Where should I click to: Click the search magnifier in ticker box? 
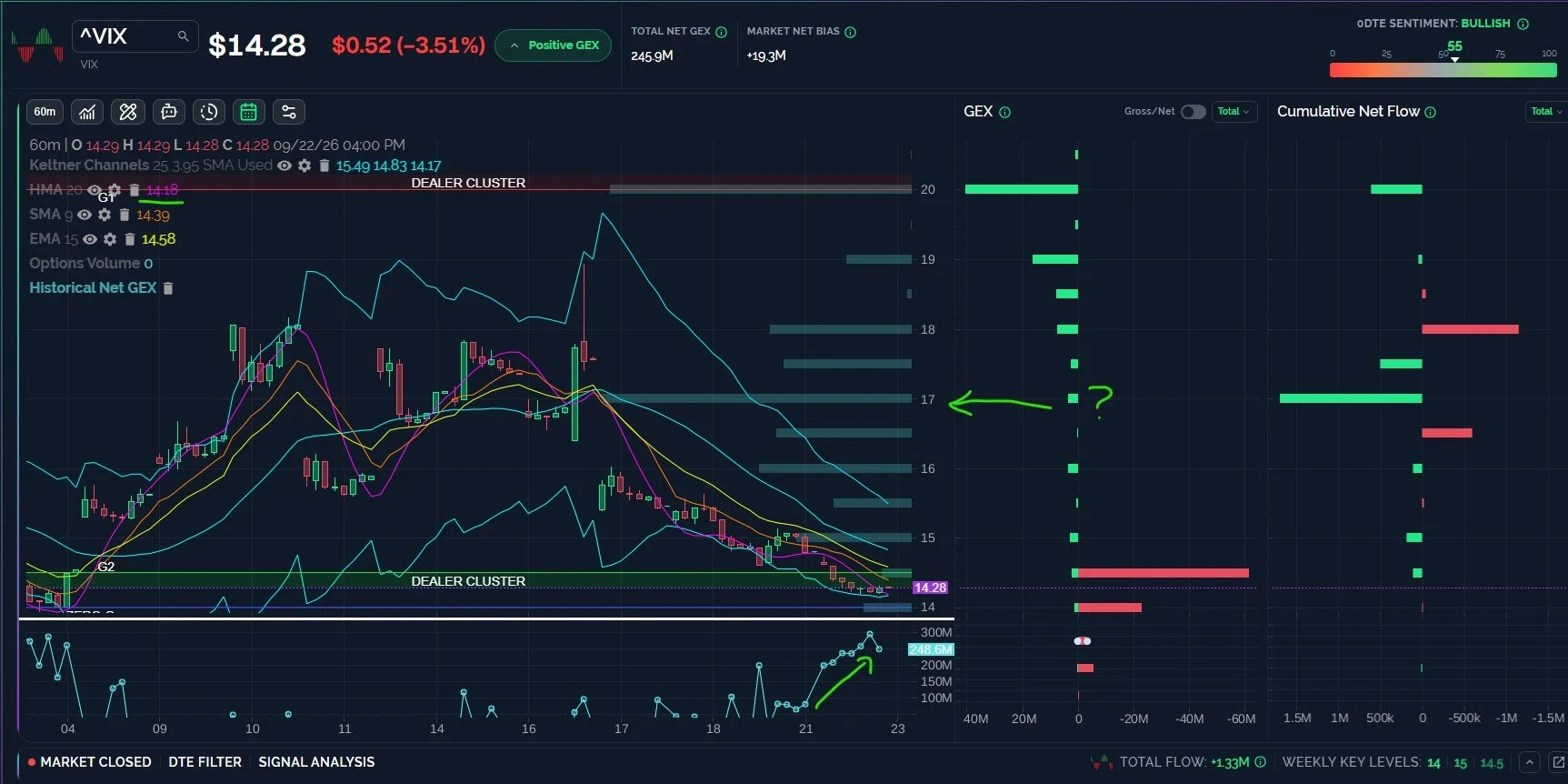click(183, 36)
